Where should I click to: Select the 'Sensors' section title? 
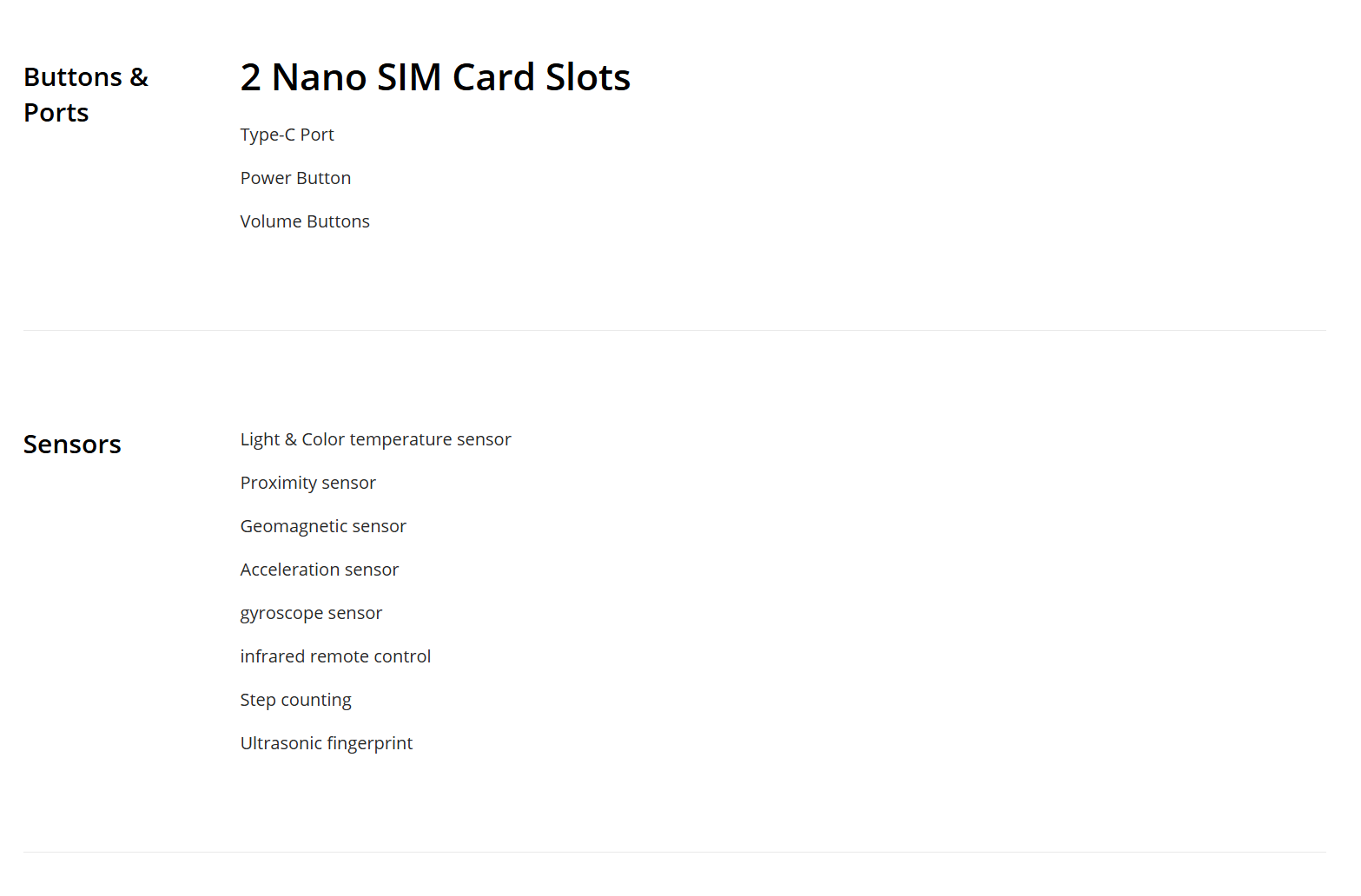point(72,445)
